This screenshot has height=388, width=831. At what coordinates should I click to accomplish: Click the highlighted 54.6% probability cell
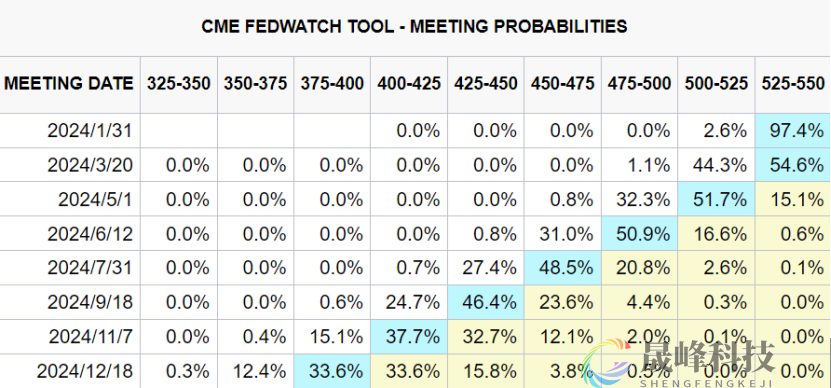point(793,165)
